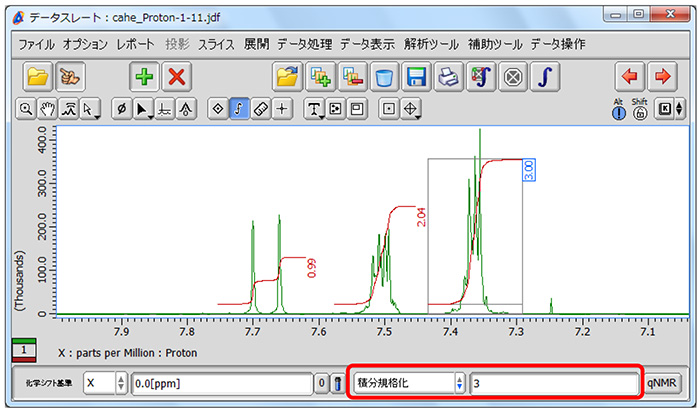Click the red left arrow button
Image resolution: width=700 pixels, height=414 pixels.
tap(628, 76)
